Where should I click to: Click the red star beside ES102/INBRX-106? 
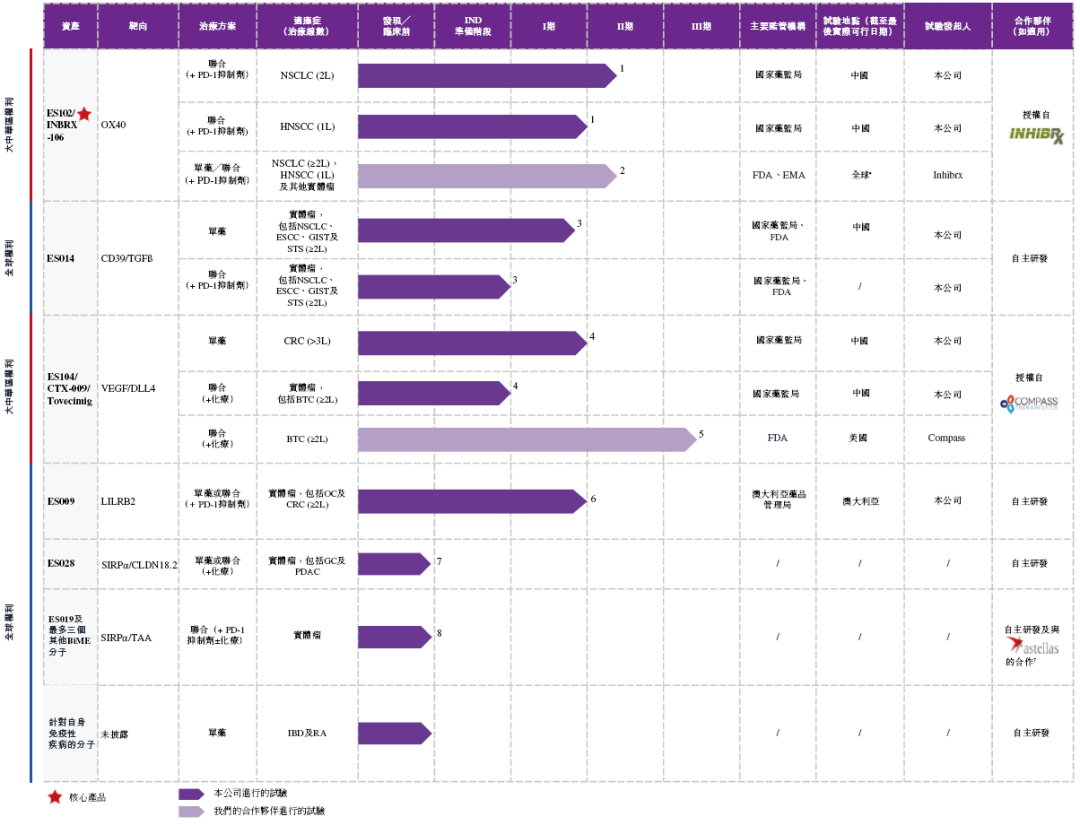(x=84, y=114)
